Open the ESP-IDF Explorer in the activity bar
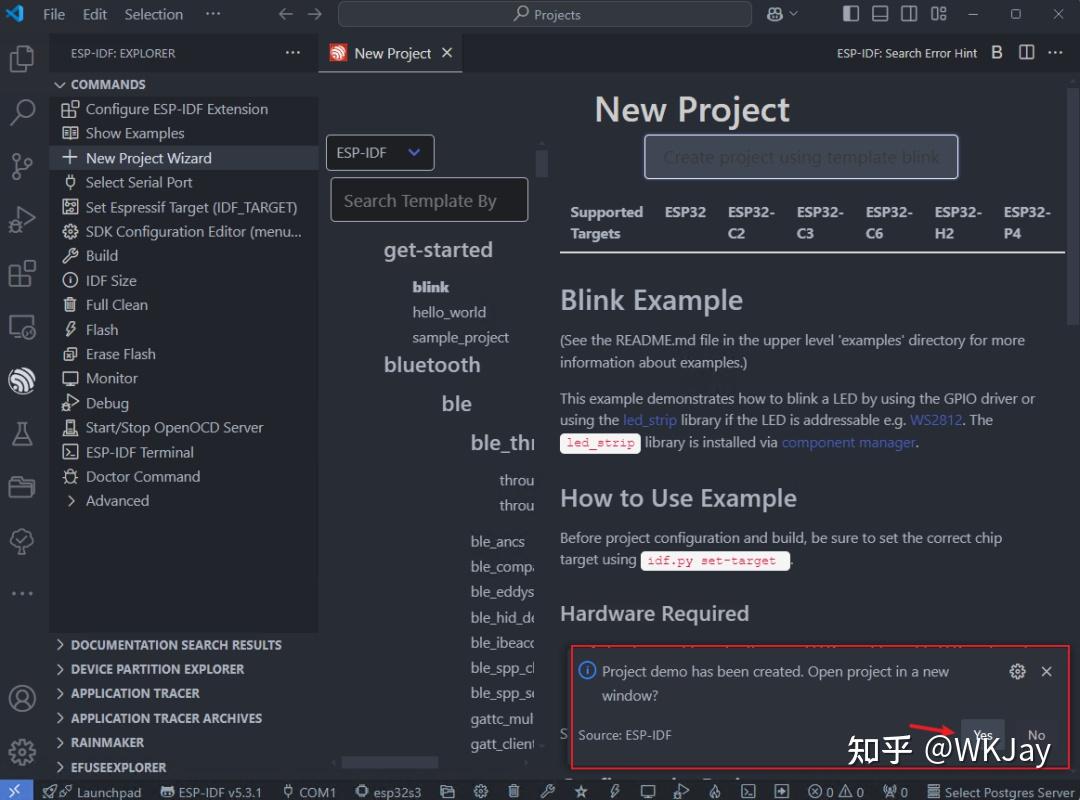Viewport: 1080px width, 800px height. 22,380
